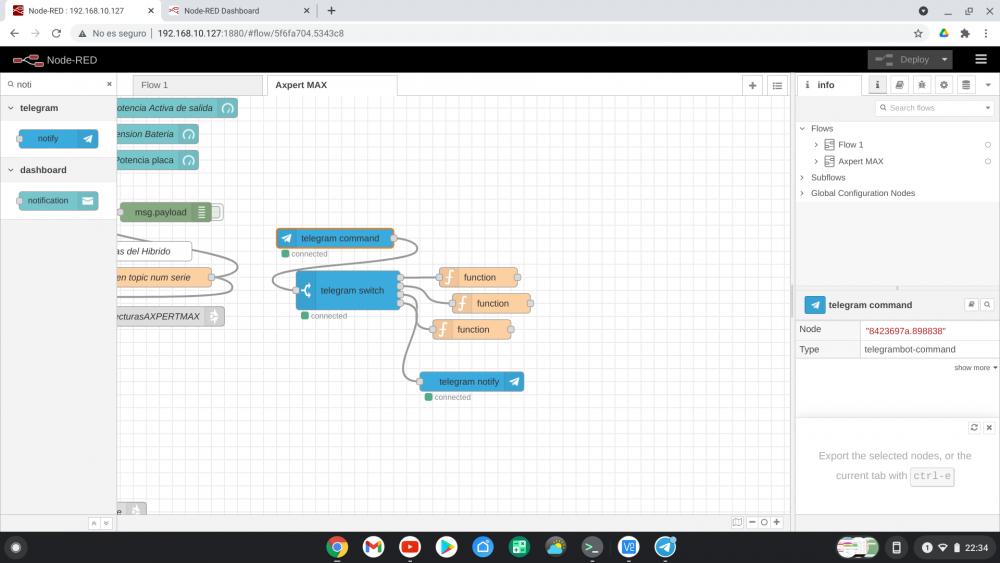Refresh the tips box
This screenshot has height=563, width=1000.
pyautogui.click(x=974, y=427)
